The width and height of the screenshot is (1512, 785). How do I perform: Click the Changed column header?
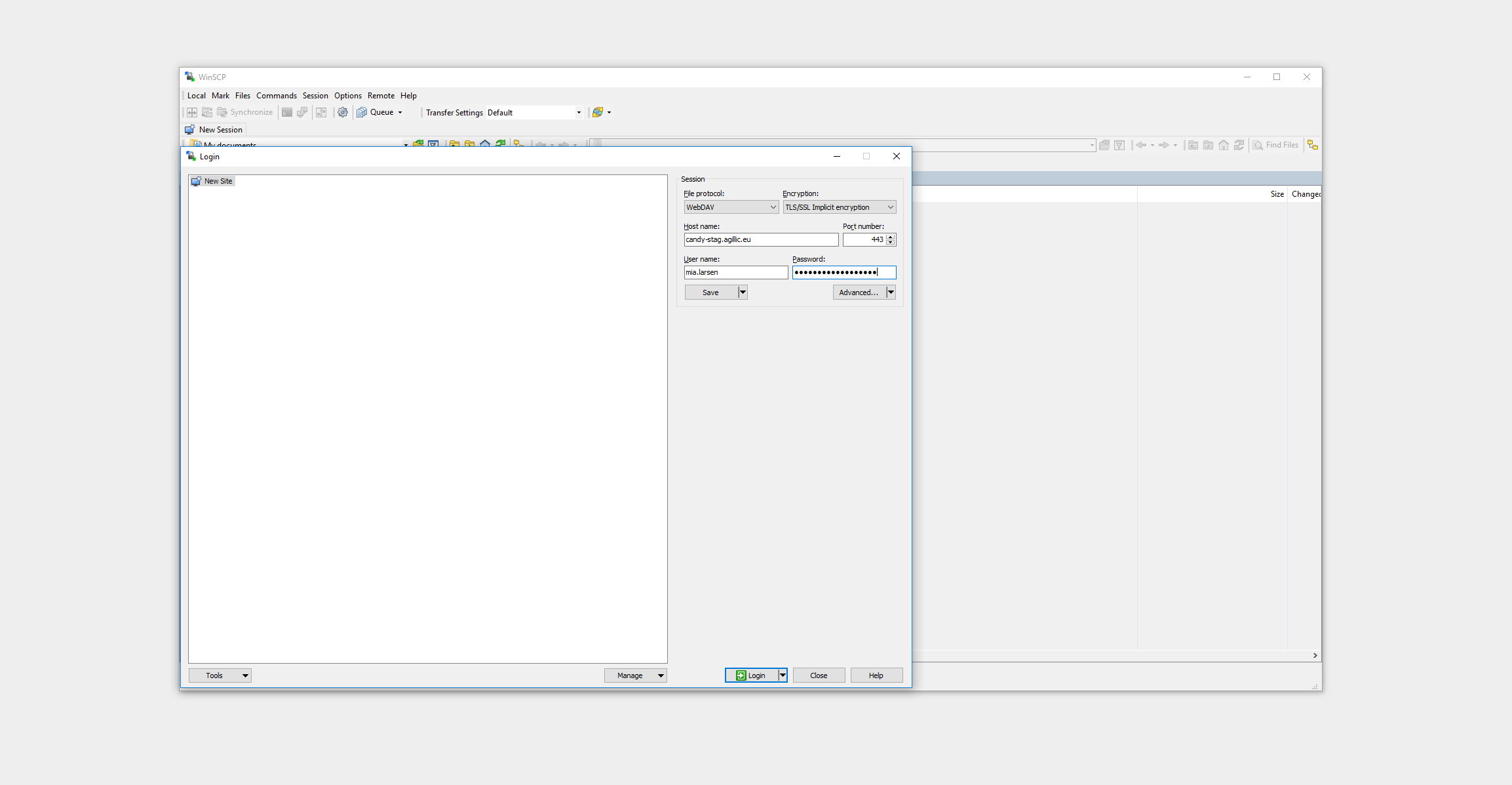(x=1306, y=194)
